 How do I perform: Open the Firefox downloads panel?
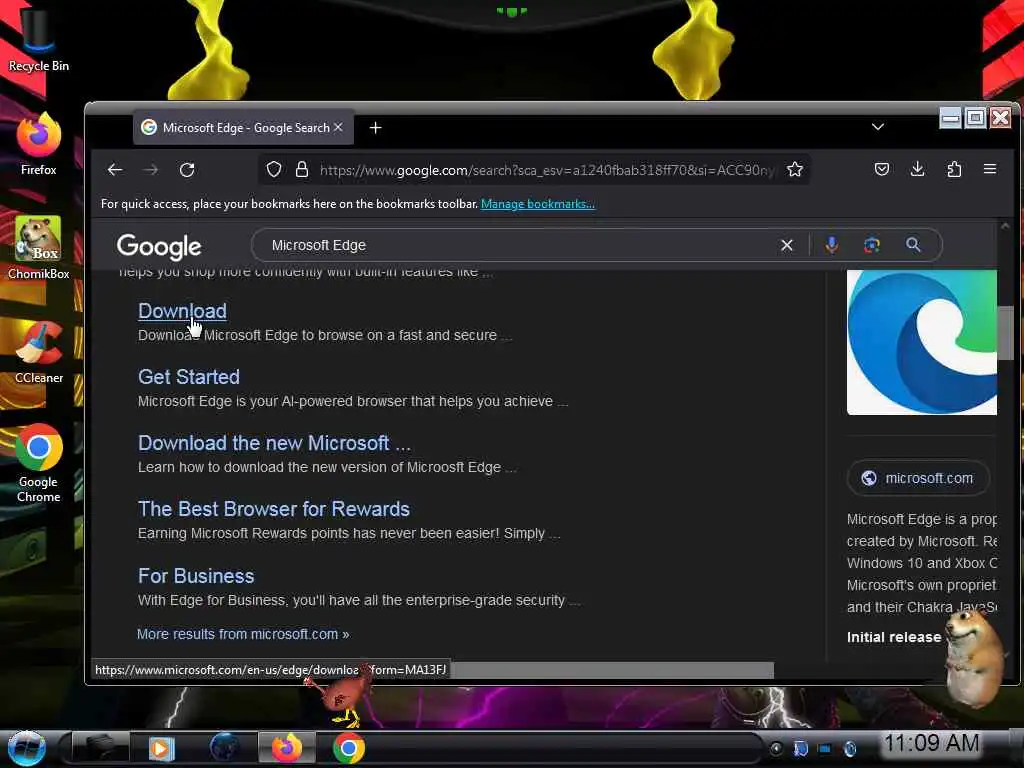pyautogui.click(x=918, y=170)
